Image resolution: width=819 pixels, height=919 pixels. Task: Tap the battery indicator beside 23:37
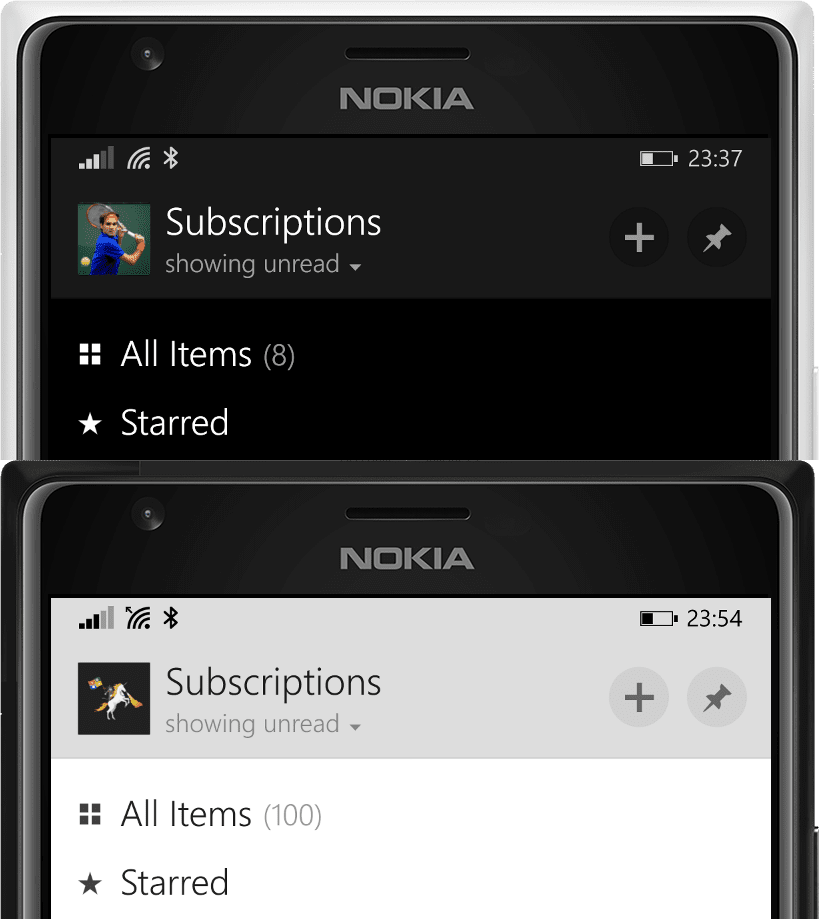[658, 158]
